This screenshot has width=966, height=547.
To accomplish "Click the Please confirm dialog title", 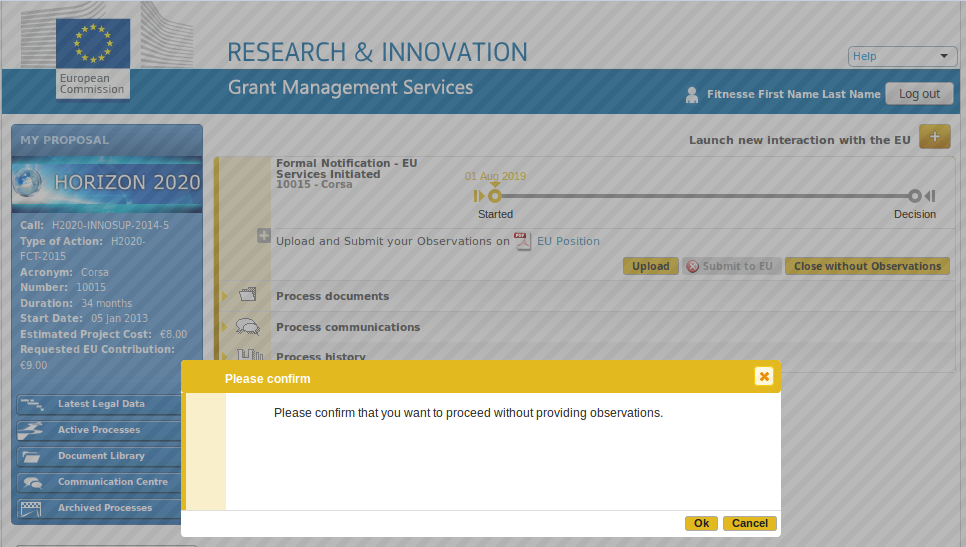I will [267, 379].
